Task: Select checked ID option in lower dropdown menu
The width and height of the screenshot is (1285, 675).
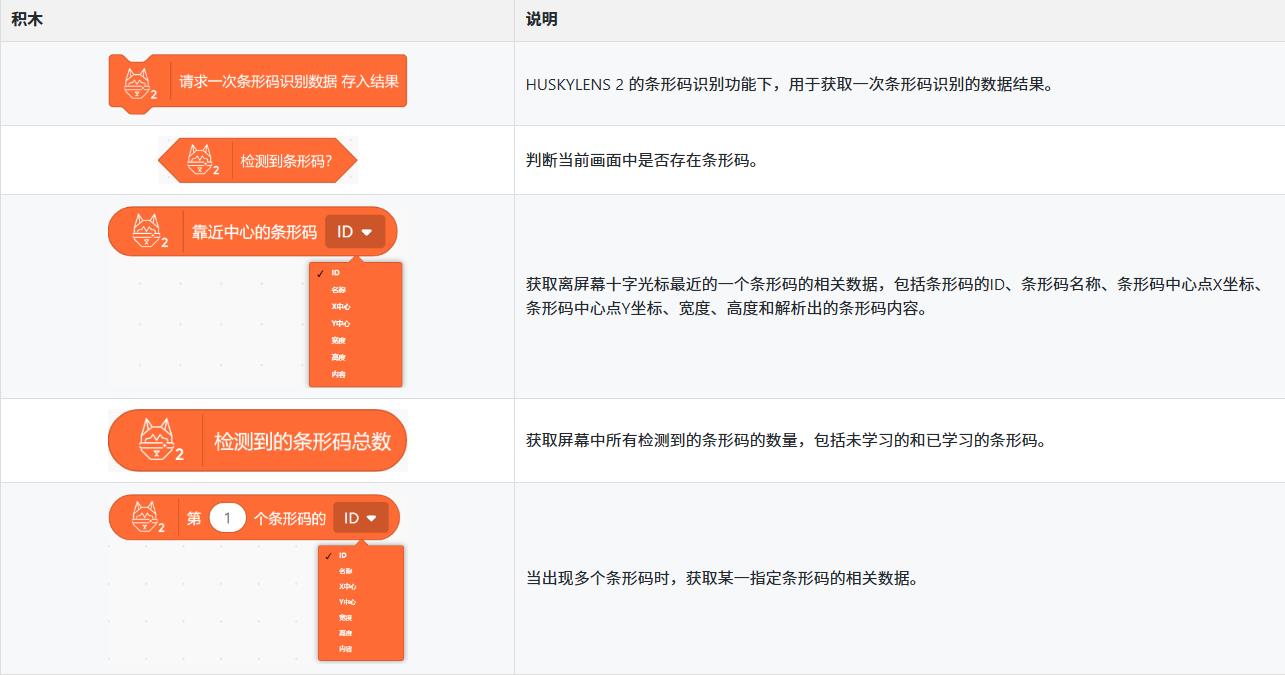Action: (342, 555)
